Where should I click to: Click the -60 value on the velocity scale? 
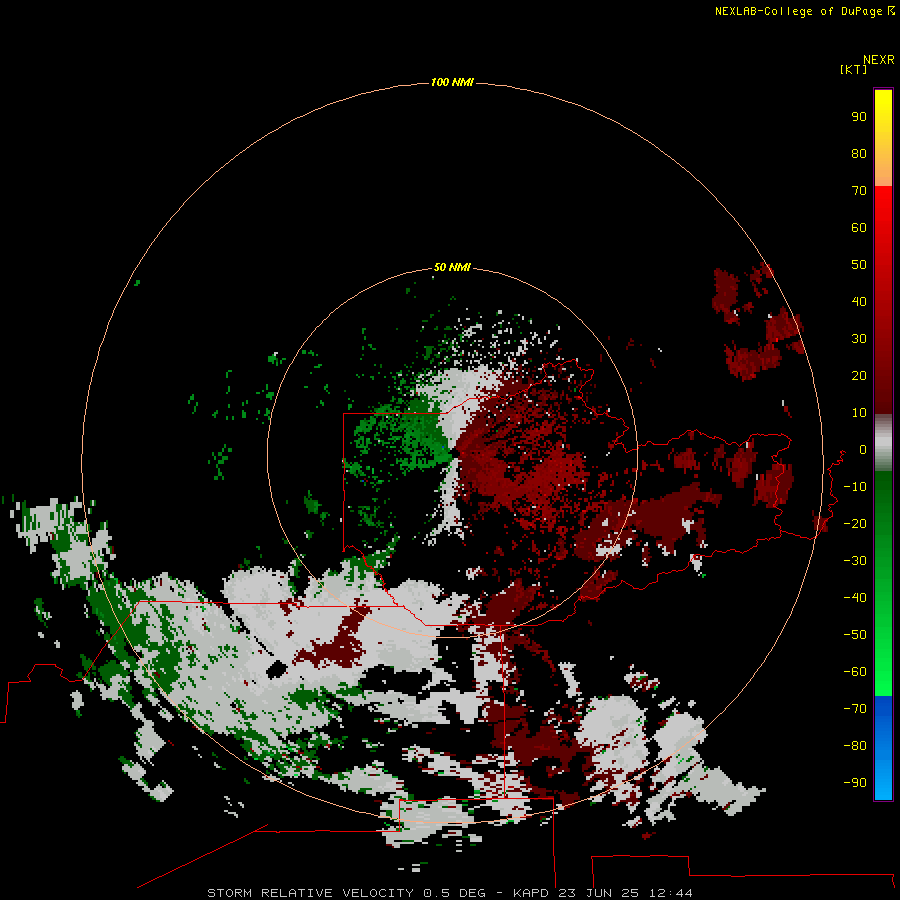[855, 672]
